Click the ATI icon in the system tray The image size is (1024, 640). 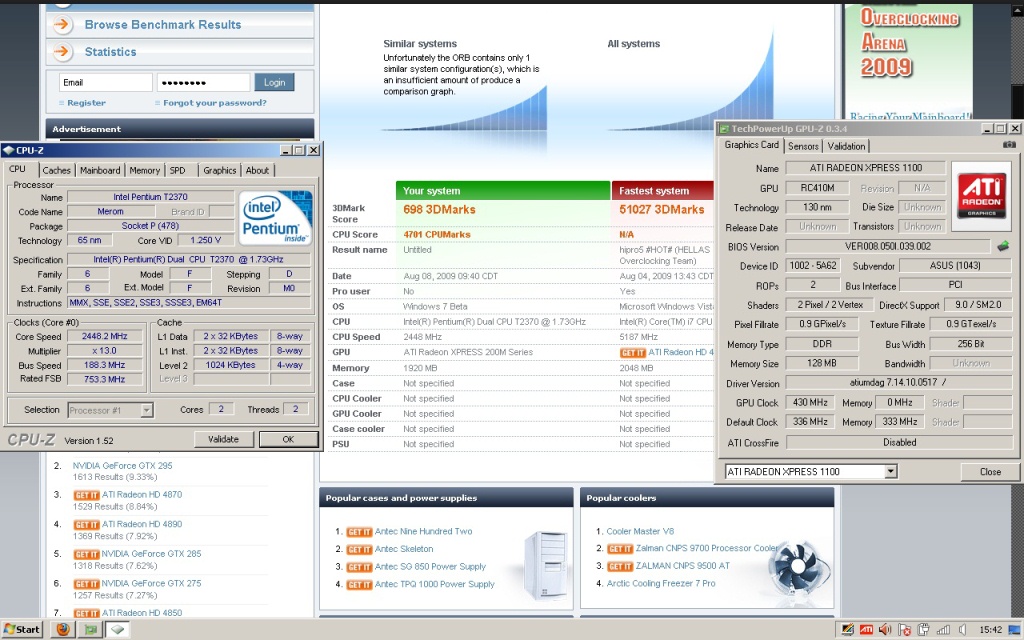tap(867, 630)
